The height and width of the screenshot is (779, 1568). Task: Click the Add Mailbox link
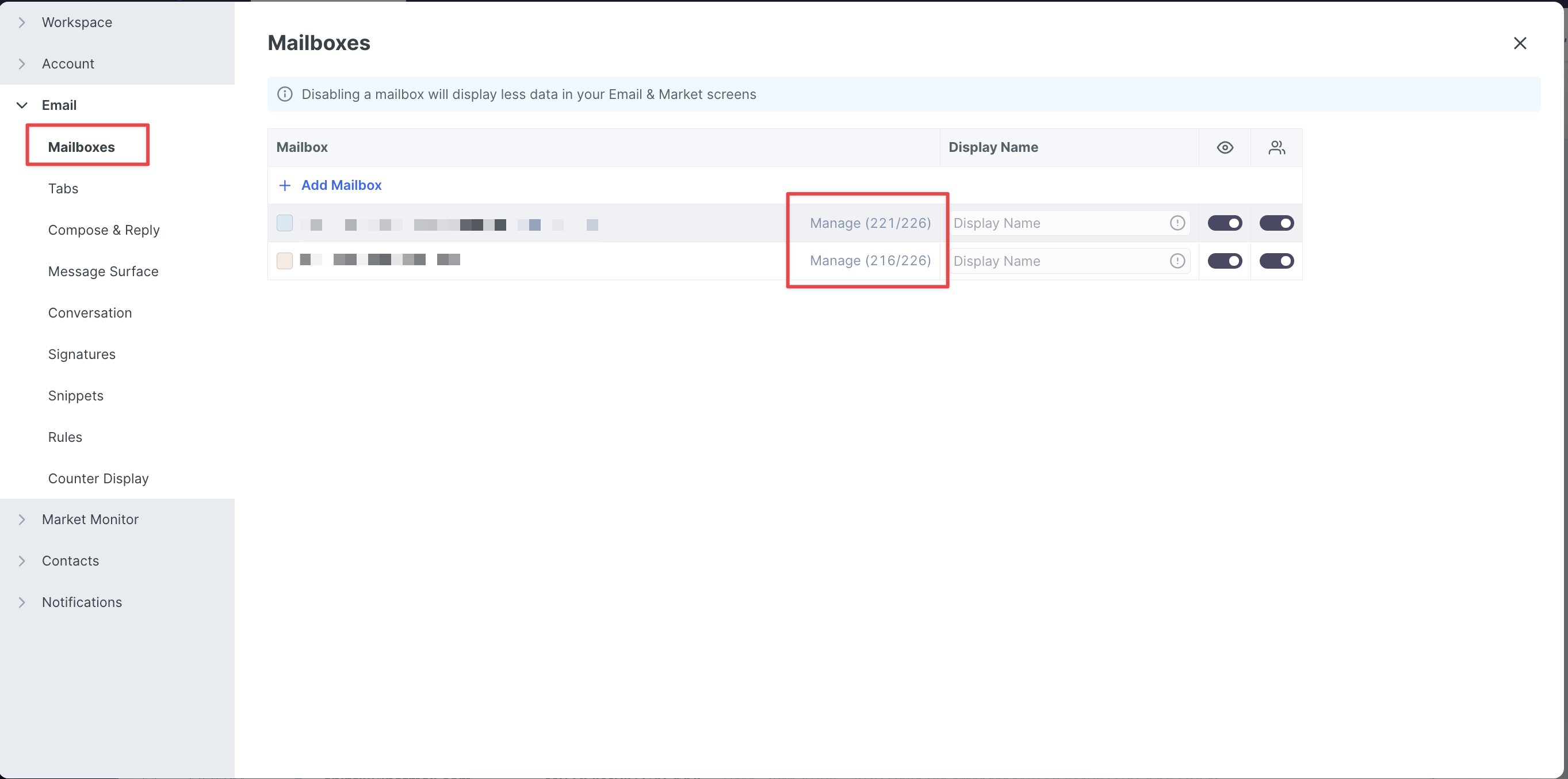[x=341, y=185]
